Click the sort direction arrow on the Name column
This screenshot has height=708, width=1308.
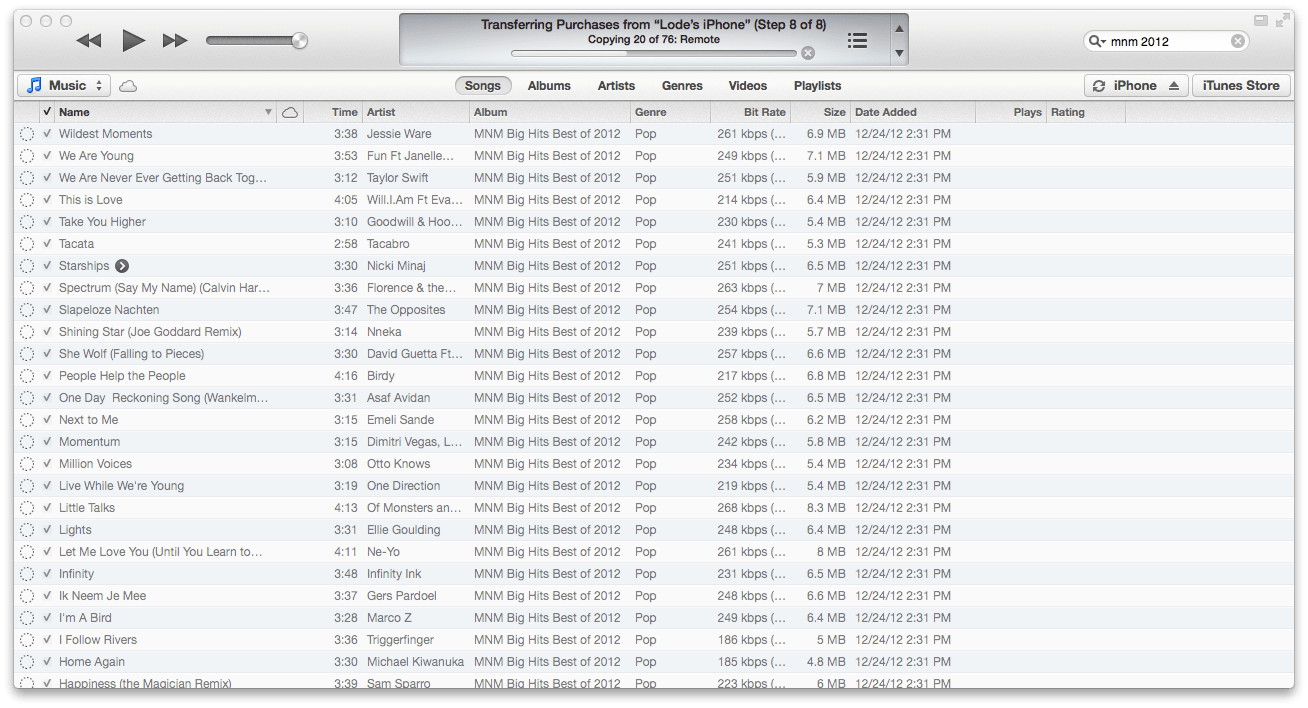tap(269, 112)
